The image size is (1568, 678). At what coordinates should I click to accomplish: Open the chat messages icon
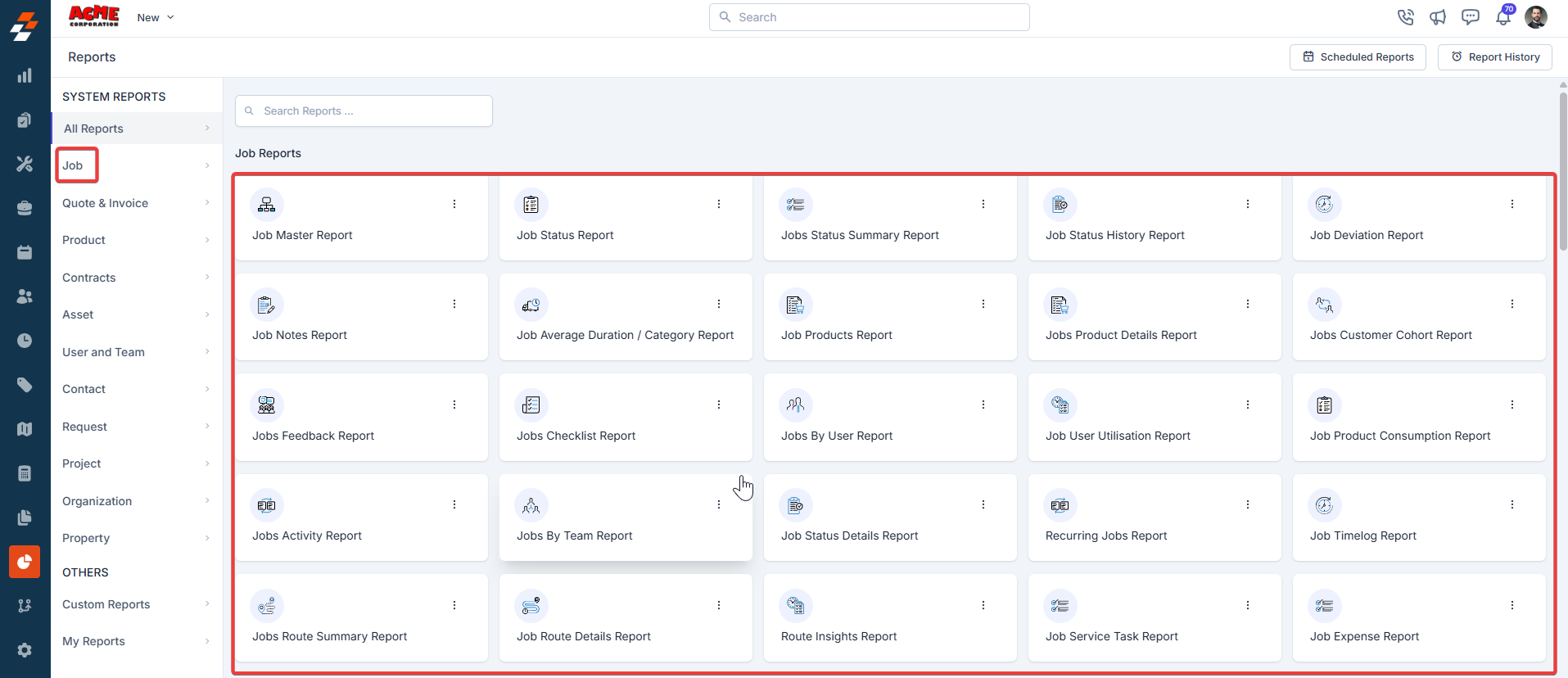tap(1471, 17)
